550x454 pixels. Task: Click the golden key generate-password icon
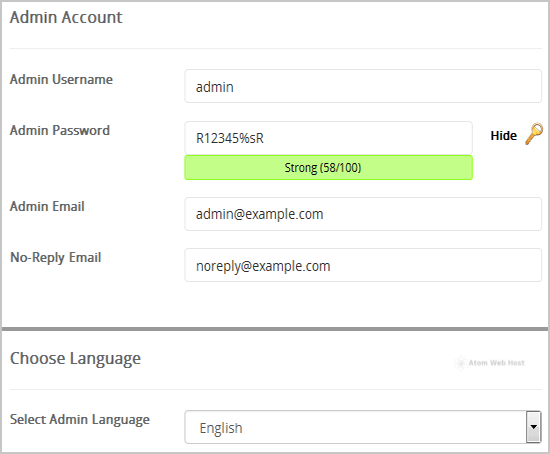(x=534, y=134)
